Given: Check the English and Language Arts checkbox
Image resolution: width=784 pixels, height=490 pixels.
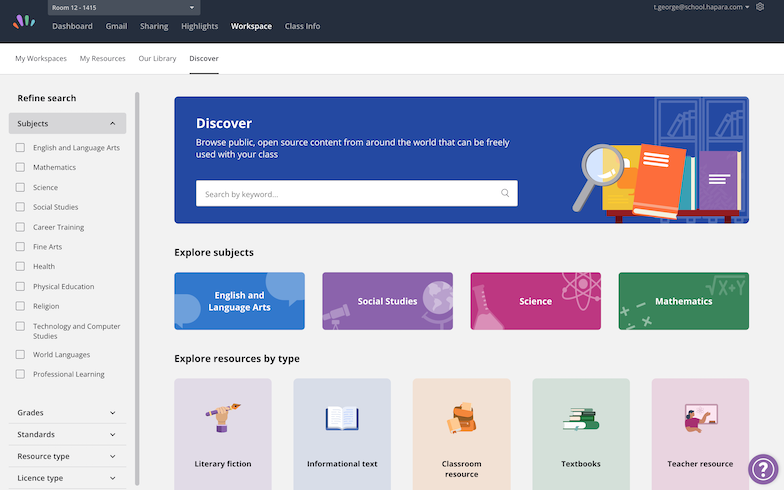Looking at the screenshot, I should point(20,148).
